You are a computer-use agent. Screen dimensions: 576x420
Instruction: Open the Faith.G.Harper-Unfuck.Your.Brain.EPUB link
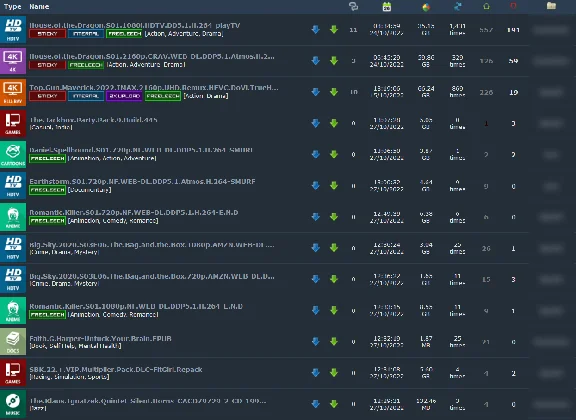[100, 338]
